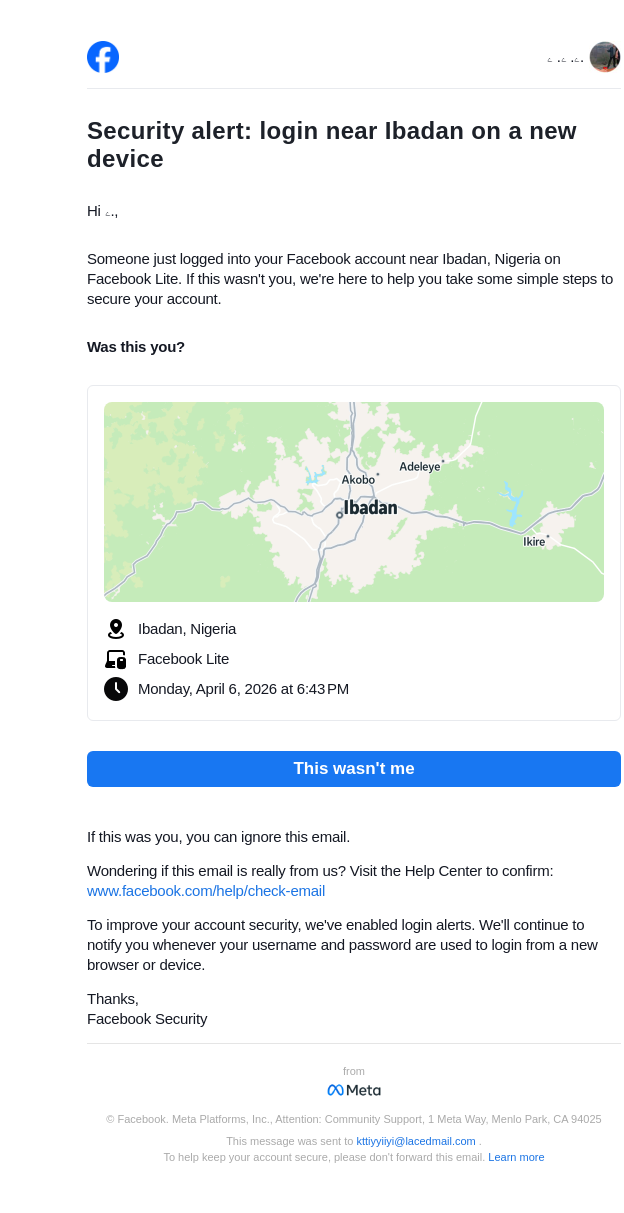The image size is (624, 1213).
Task: Click the "Ibadan, Nigeria" location text
Action: click(x=187, y=629)
